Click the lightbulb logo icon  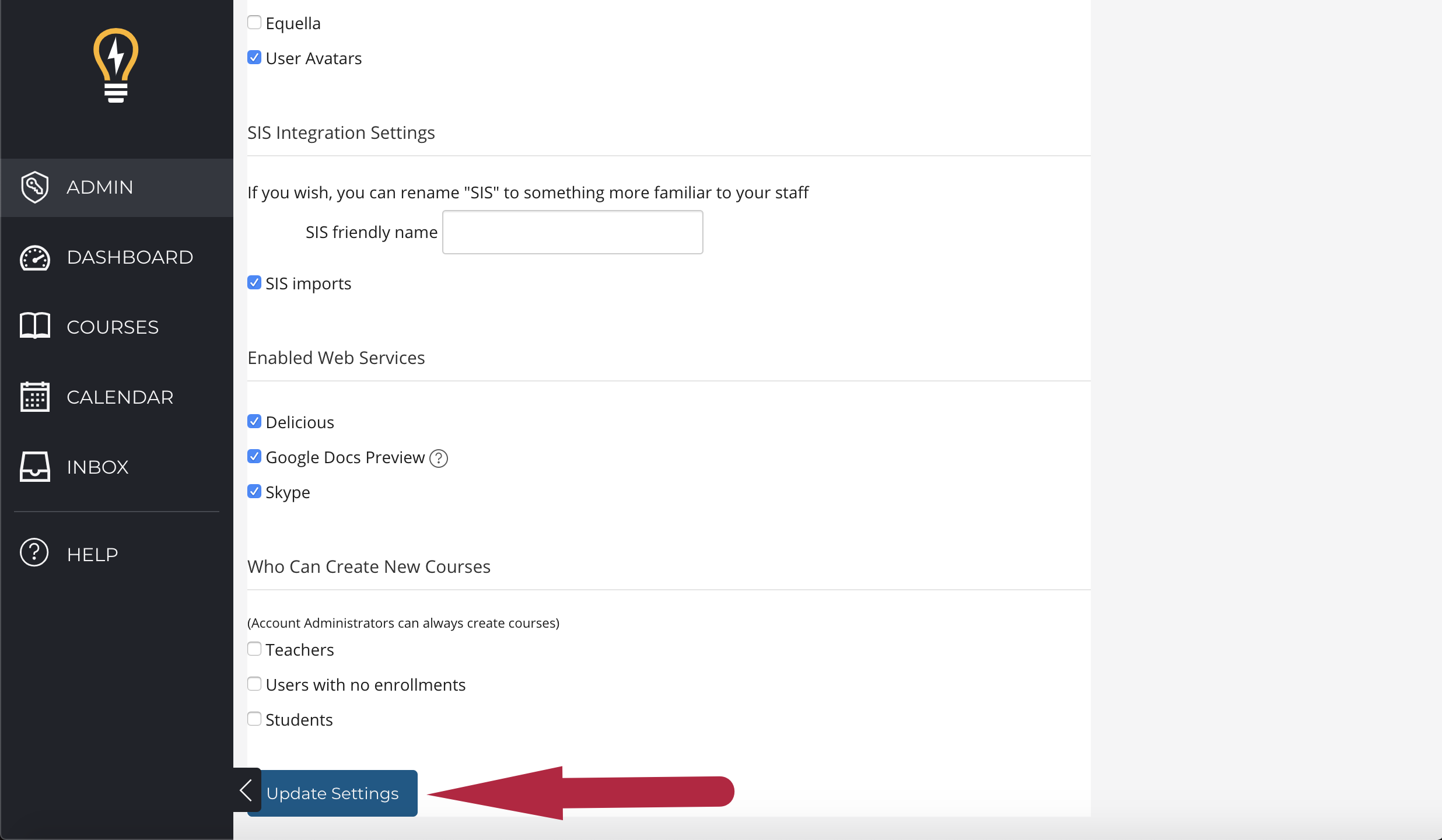click(116, 67)
